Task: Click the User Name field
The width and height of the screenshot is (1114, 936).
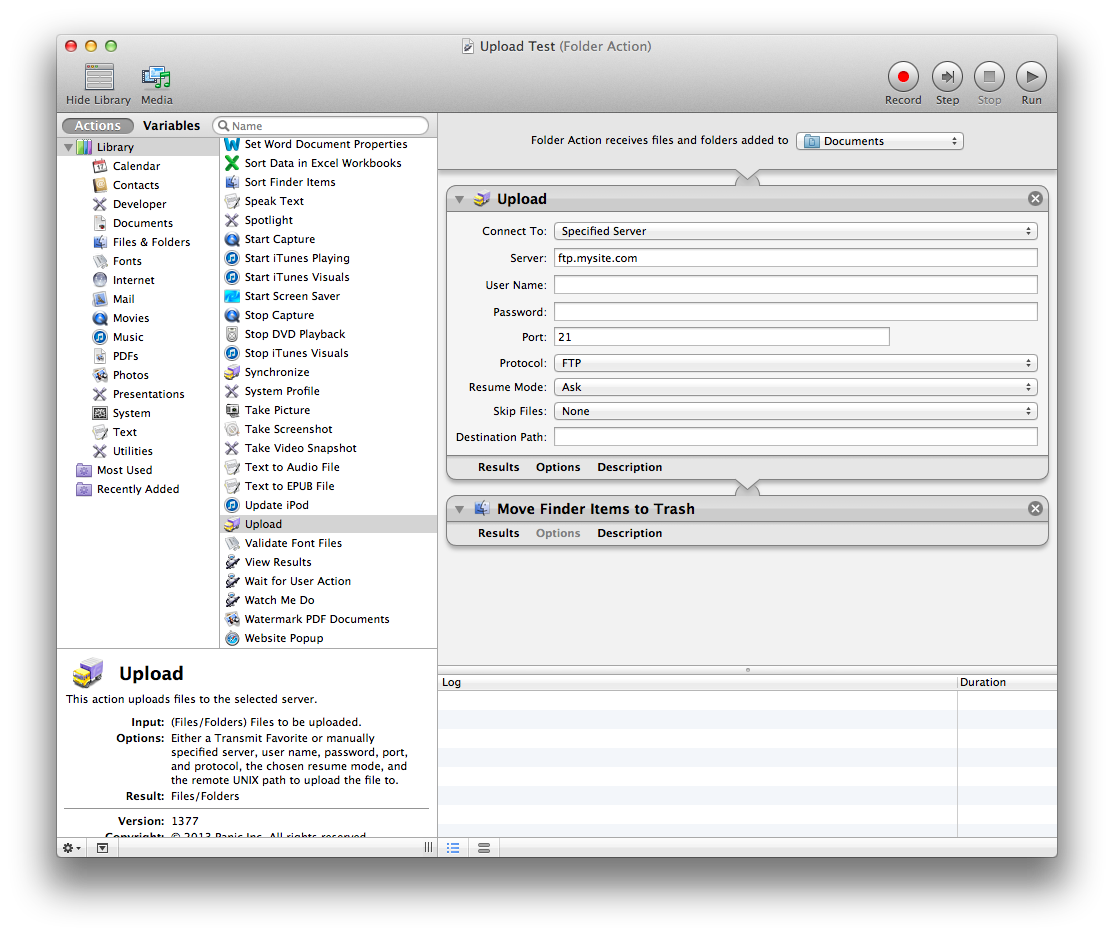Action: point(796,285)
